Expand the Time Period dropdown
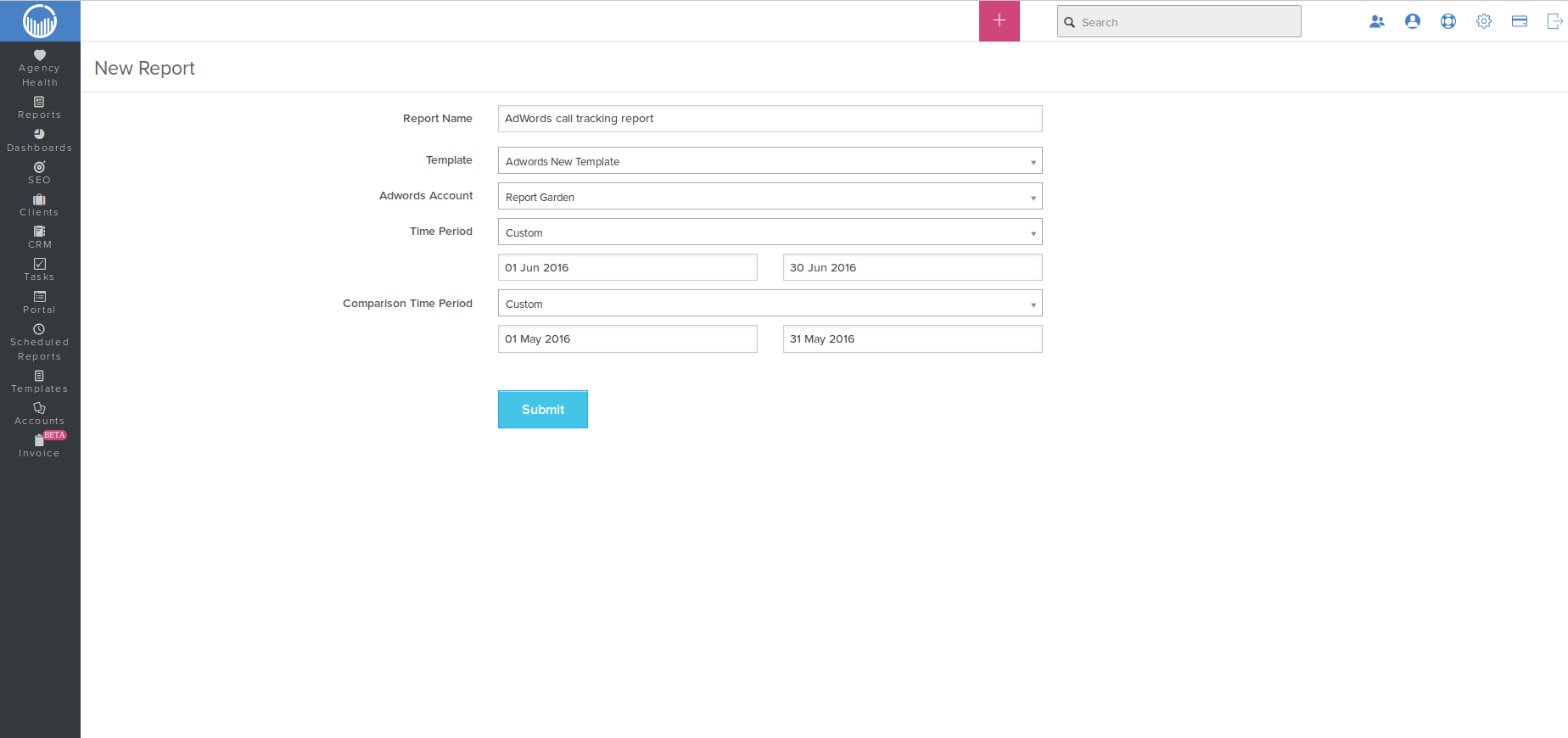 [x=770, y=232]
